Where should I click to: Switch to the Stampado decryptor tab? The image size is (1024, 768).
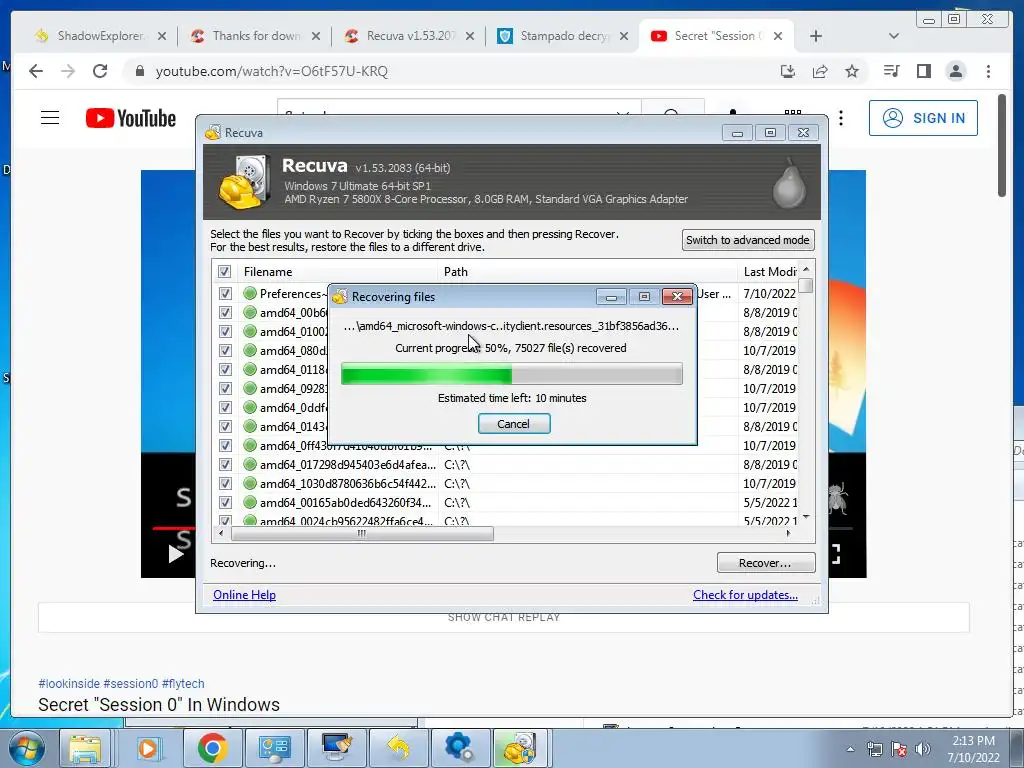tap(563, 36)
